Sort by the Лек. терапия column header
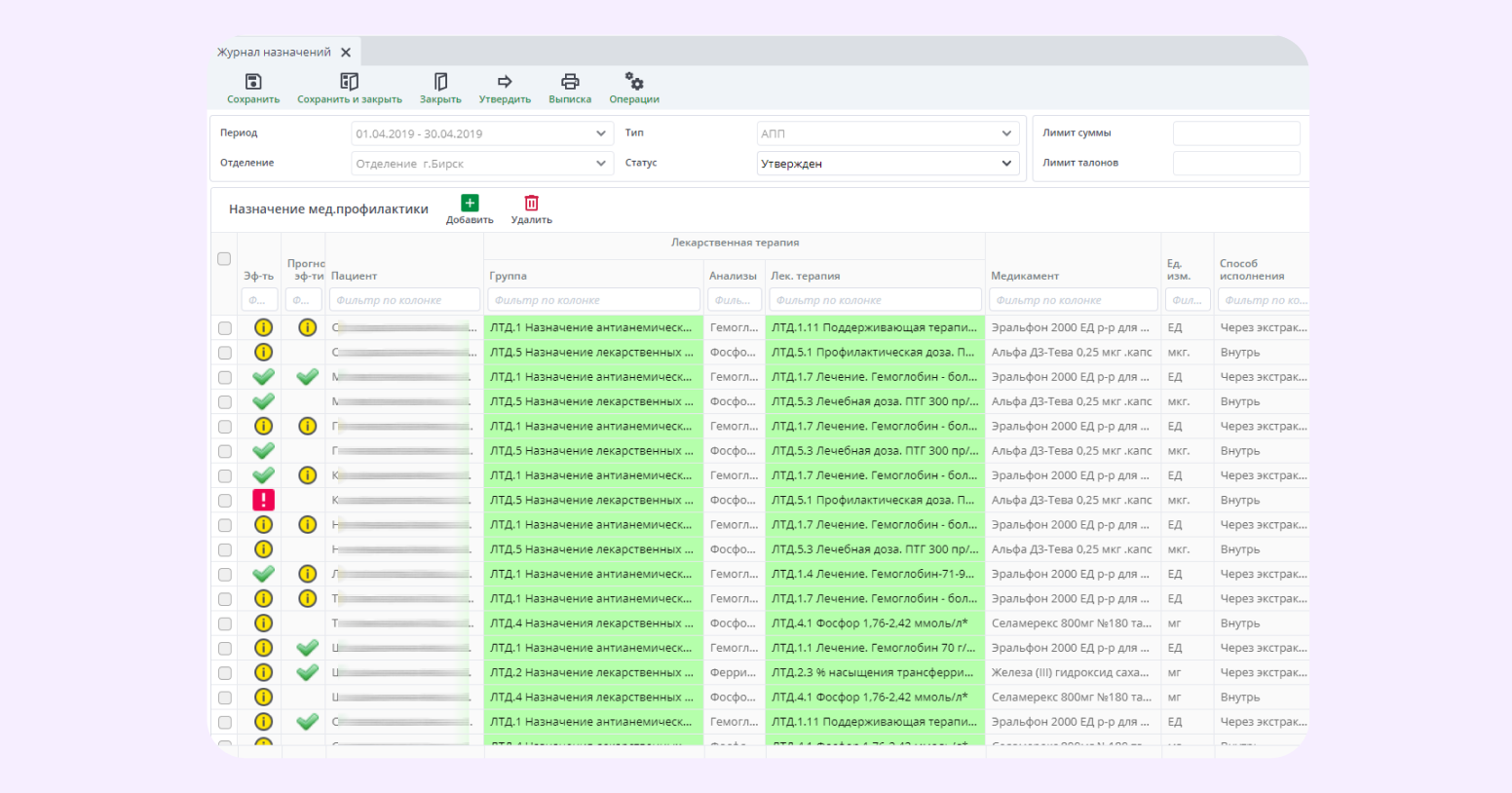The width and height of the screenshot is (1512, 793). 806,277
